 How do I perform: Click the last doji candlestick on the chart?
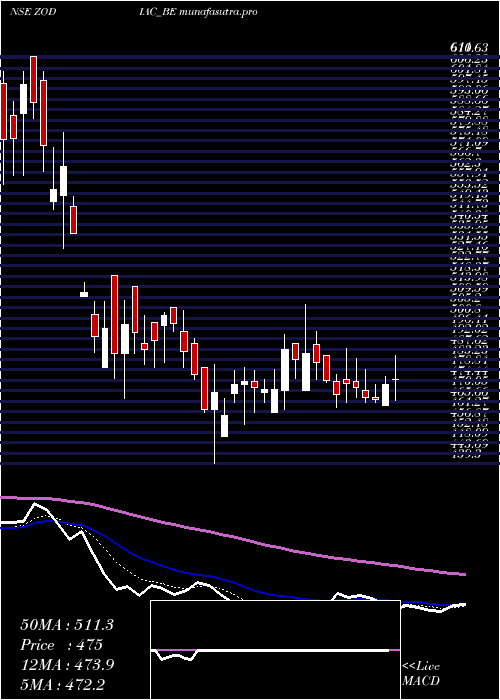pos(396,379)
